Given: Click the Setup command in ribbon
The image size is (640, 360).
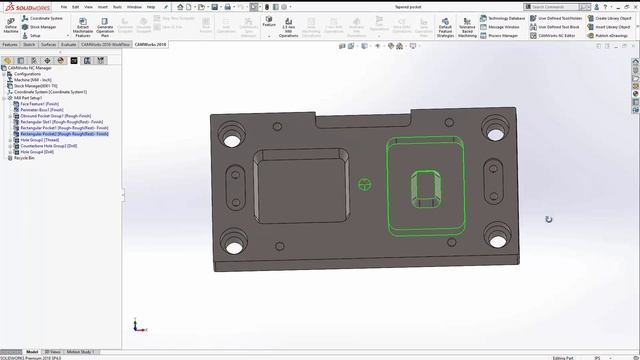Looking at the screenshot, I should [x=31, y=36].
